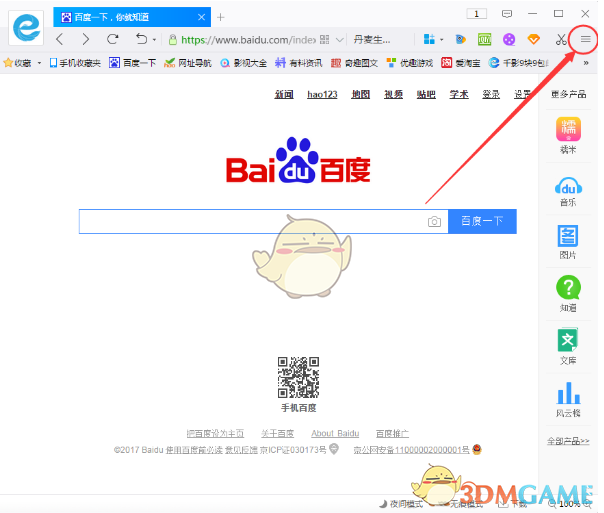This screenshot has width=604, height=513.
Task: Click the undo closed-tab arrow icon
Action: [142, 39]
